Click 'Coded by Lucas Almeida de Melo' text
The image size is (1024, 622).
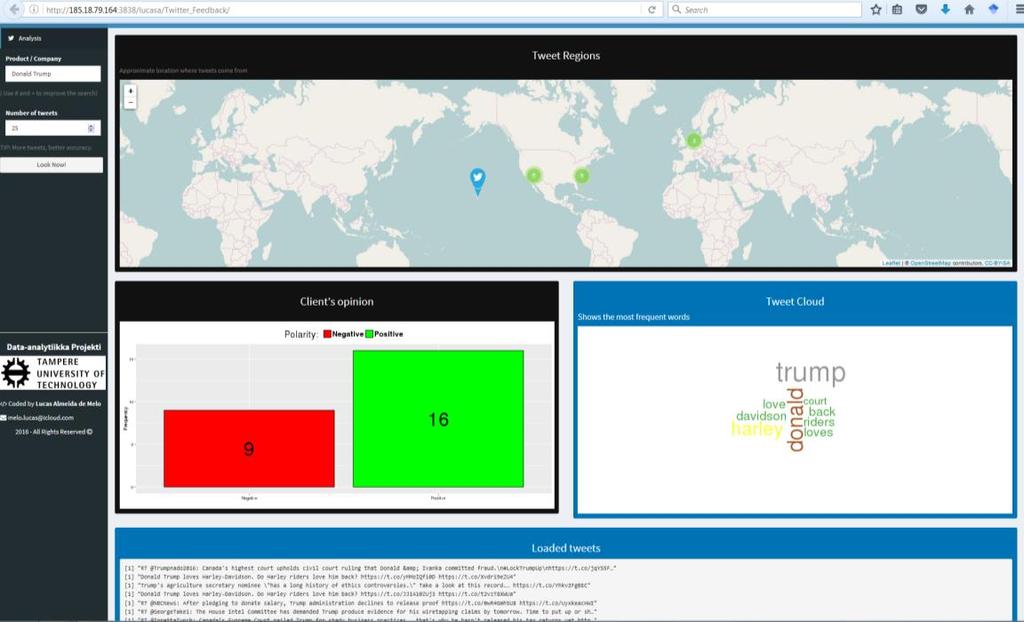click(54, 404)
